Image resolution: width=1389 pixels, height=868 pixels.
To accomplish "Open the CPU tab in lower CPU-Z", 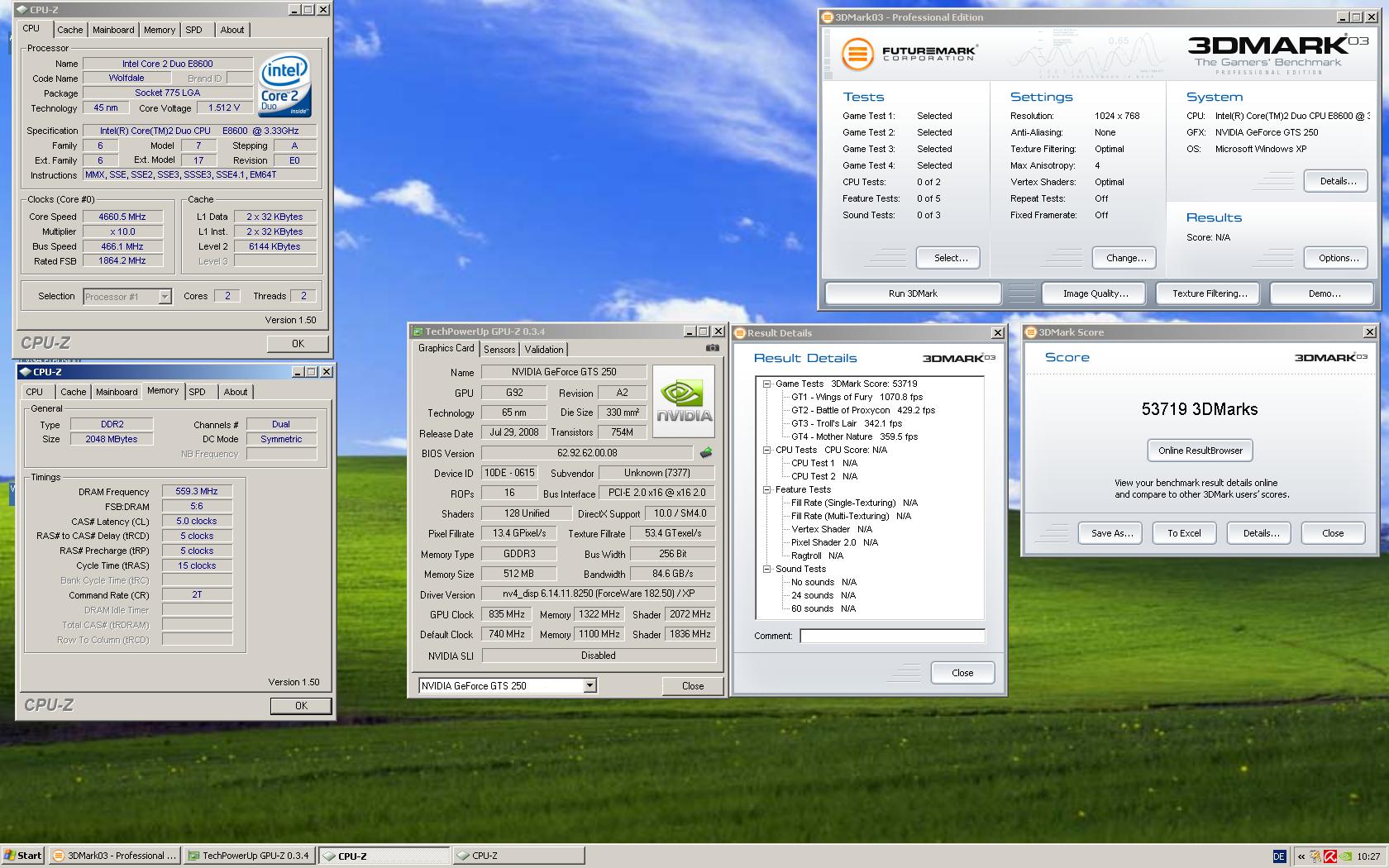I will click(x=35, y=392).
